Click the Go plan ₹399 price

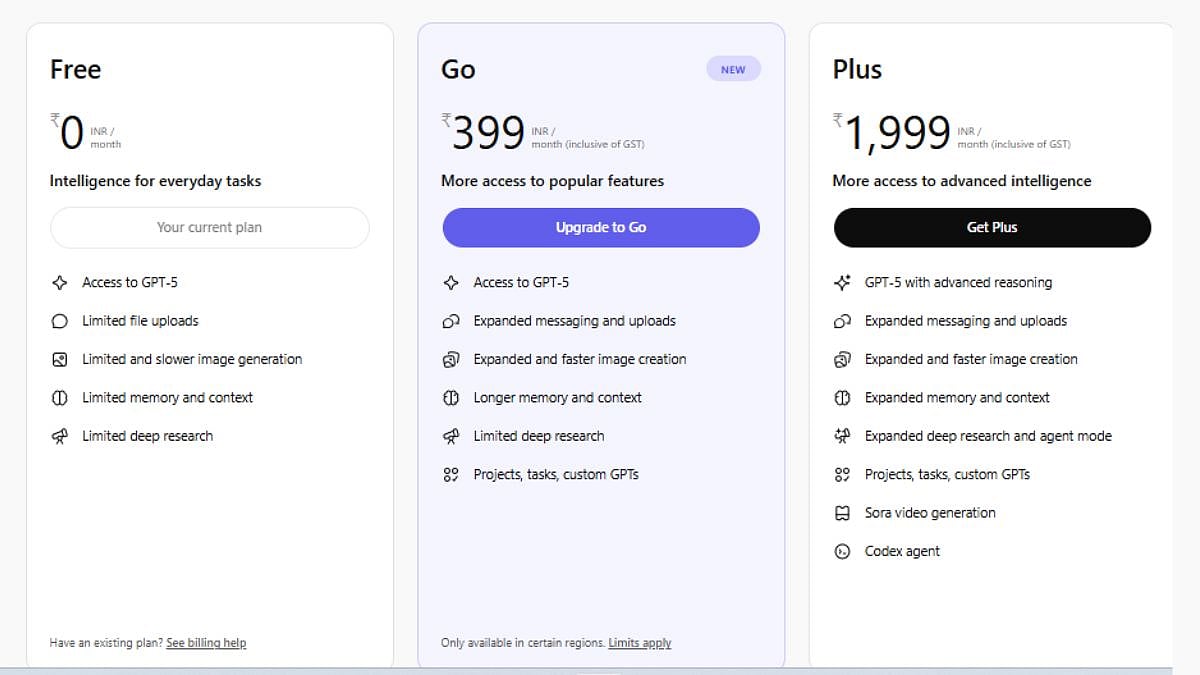[x=487, y=133]
